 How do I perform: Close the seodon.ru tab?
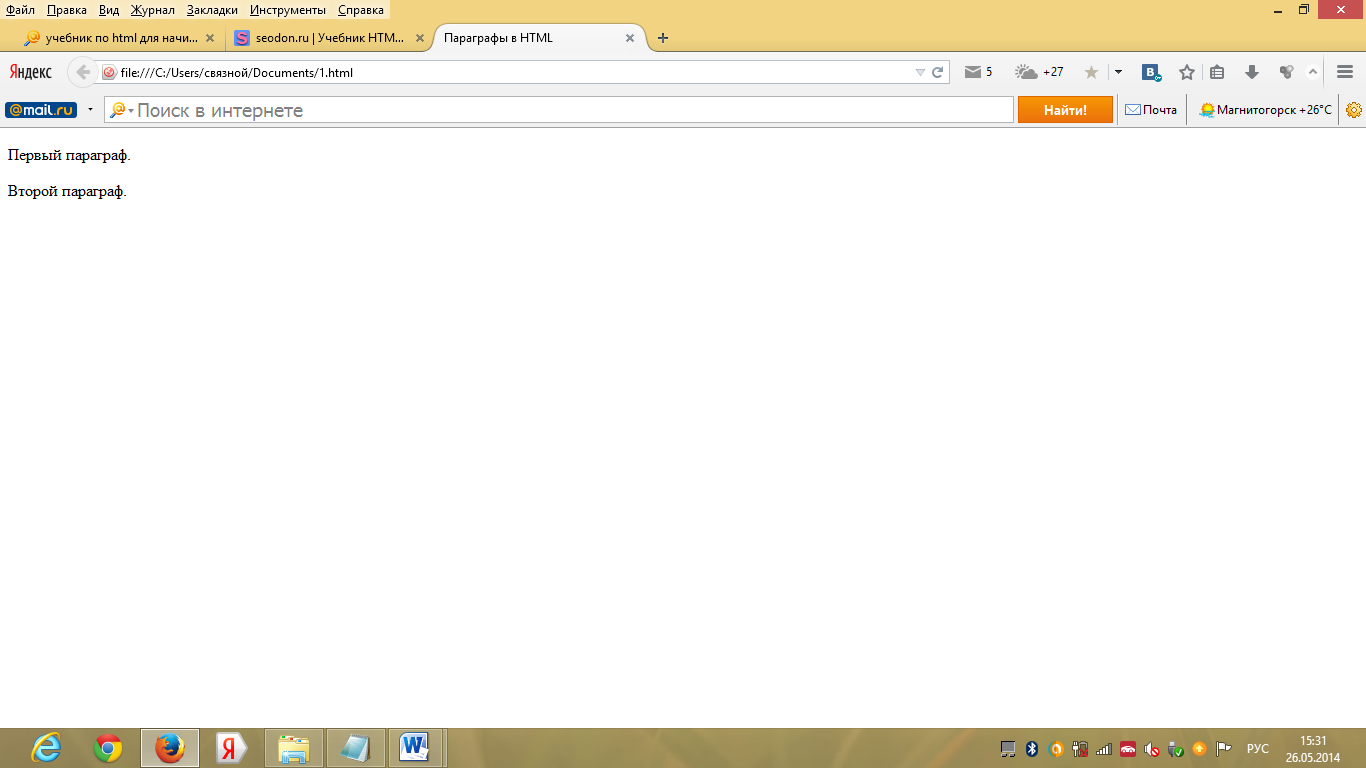coord(420,38)
